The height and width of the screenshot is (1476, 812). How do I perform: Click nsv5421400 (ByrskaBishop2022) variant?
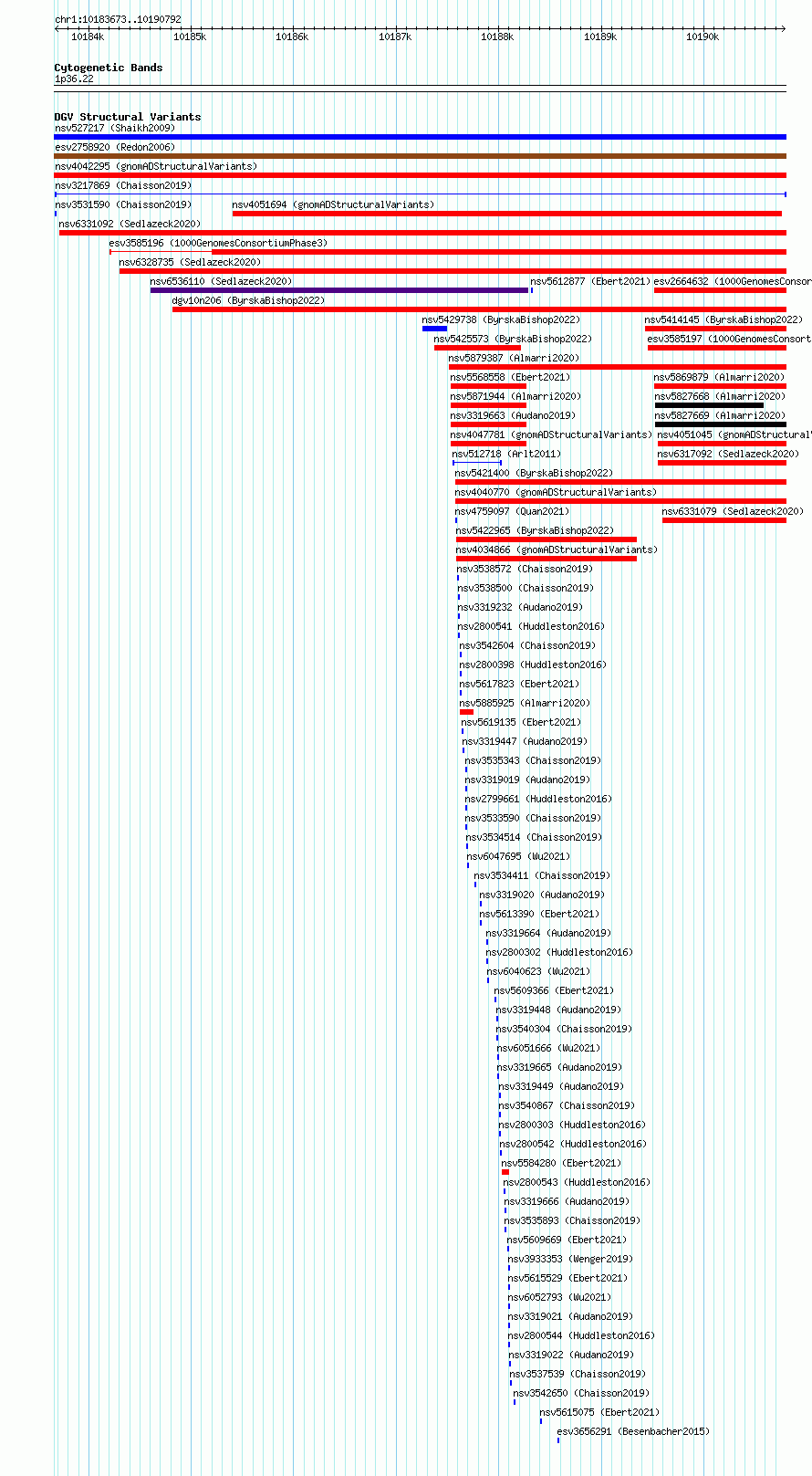[534, 473]
